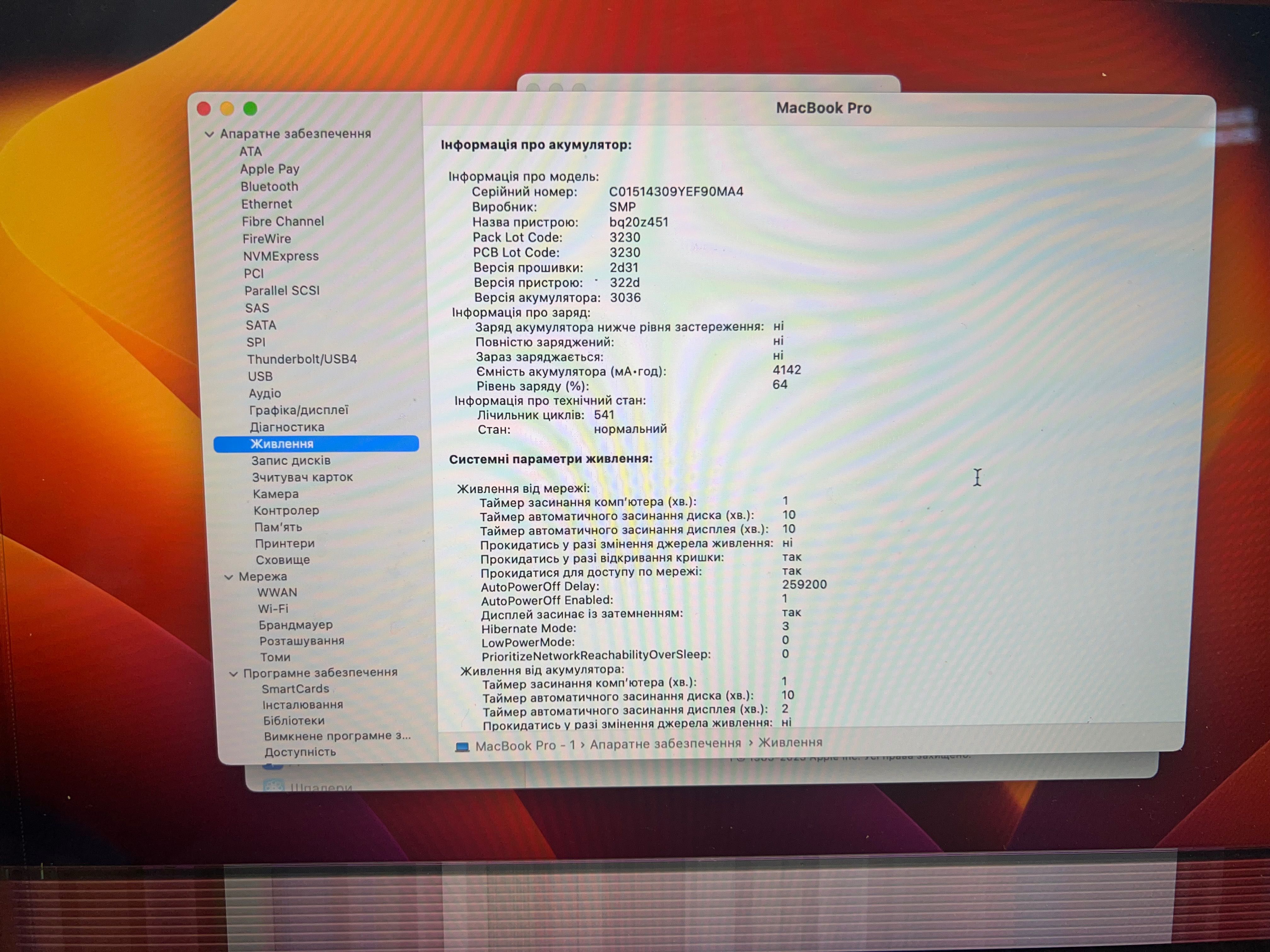Select FireWire in the sidebar
Image resolution: width=1270 pixels, height=952 pixels.
click(266, 239)
